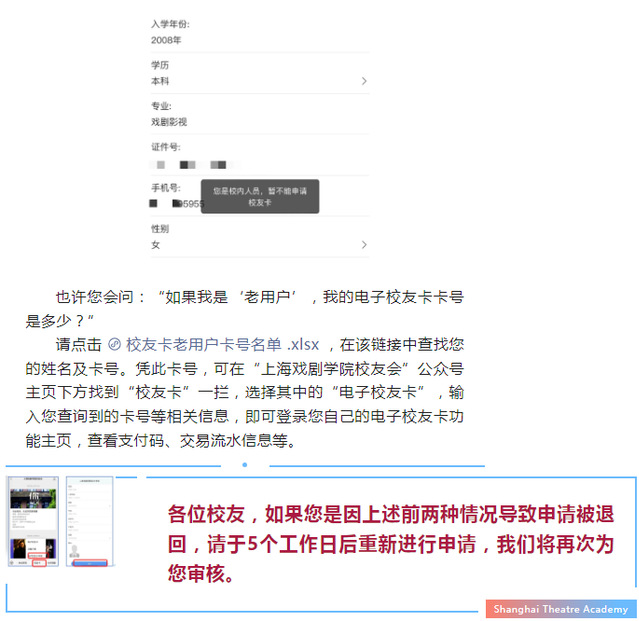639x621 pixels.
Task: Click red-outlined submit button in second thumbnail
Action: 89,562
